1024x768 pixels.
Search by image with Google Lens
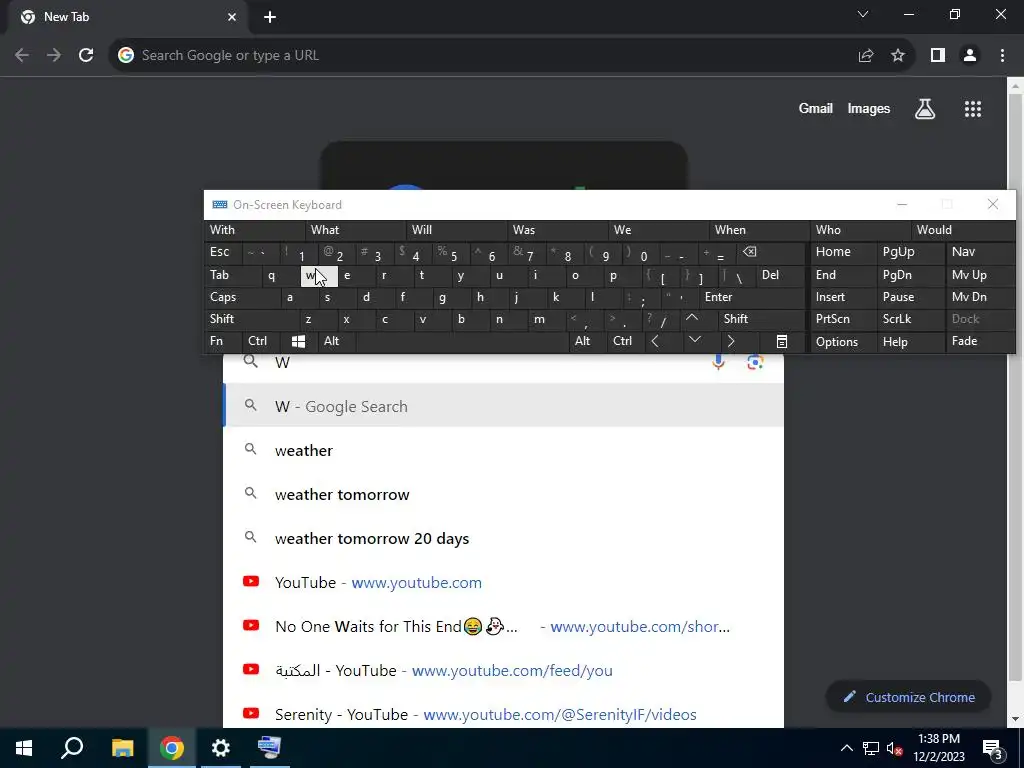(x=755, y=362)
